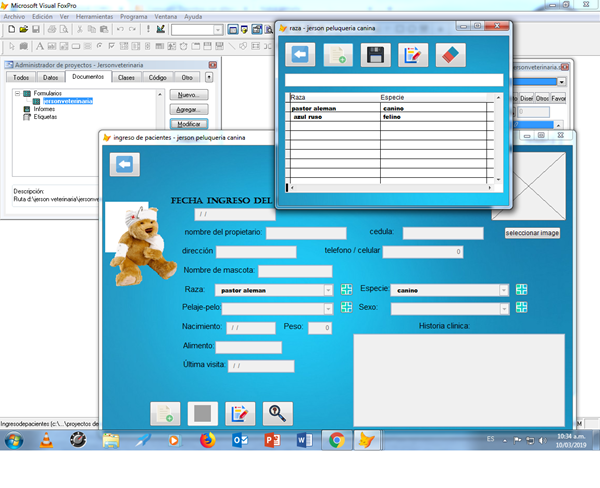
Task: Click the save diskette icon in raza window
Action: click(x=375, y=55)
